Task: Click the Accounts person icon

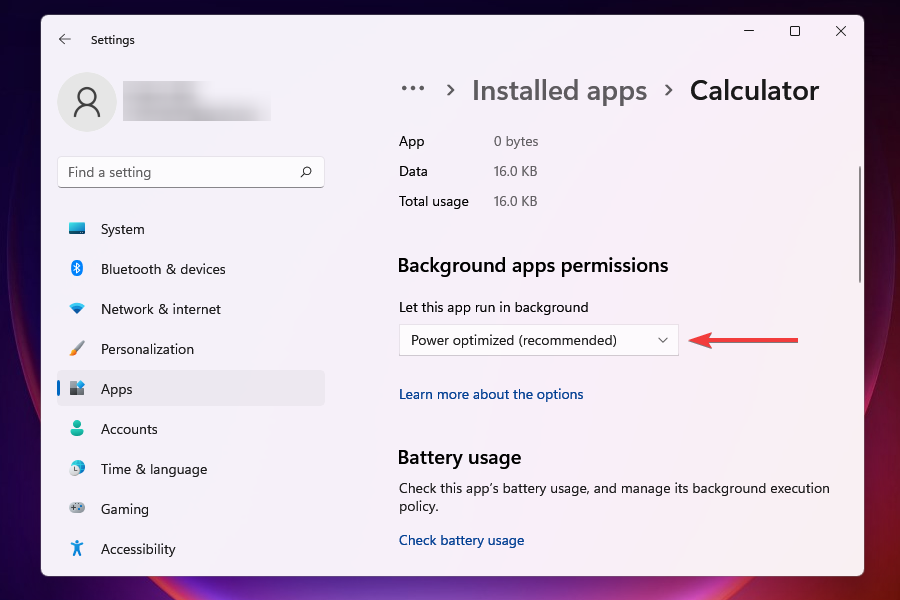Action: pyautogui.click(x=77, y=429)
